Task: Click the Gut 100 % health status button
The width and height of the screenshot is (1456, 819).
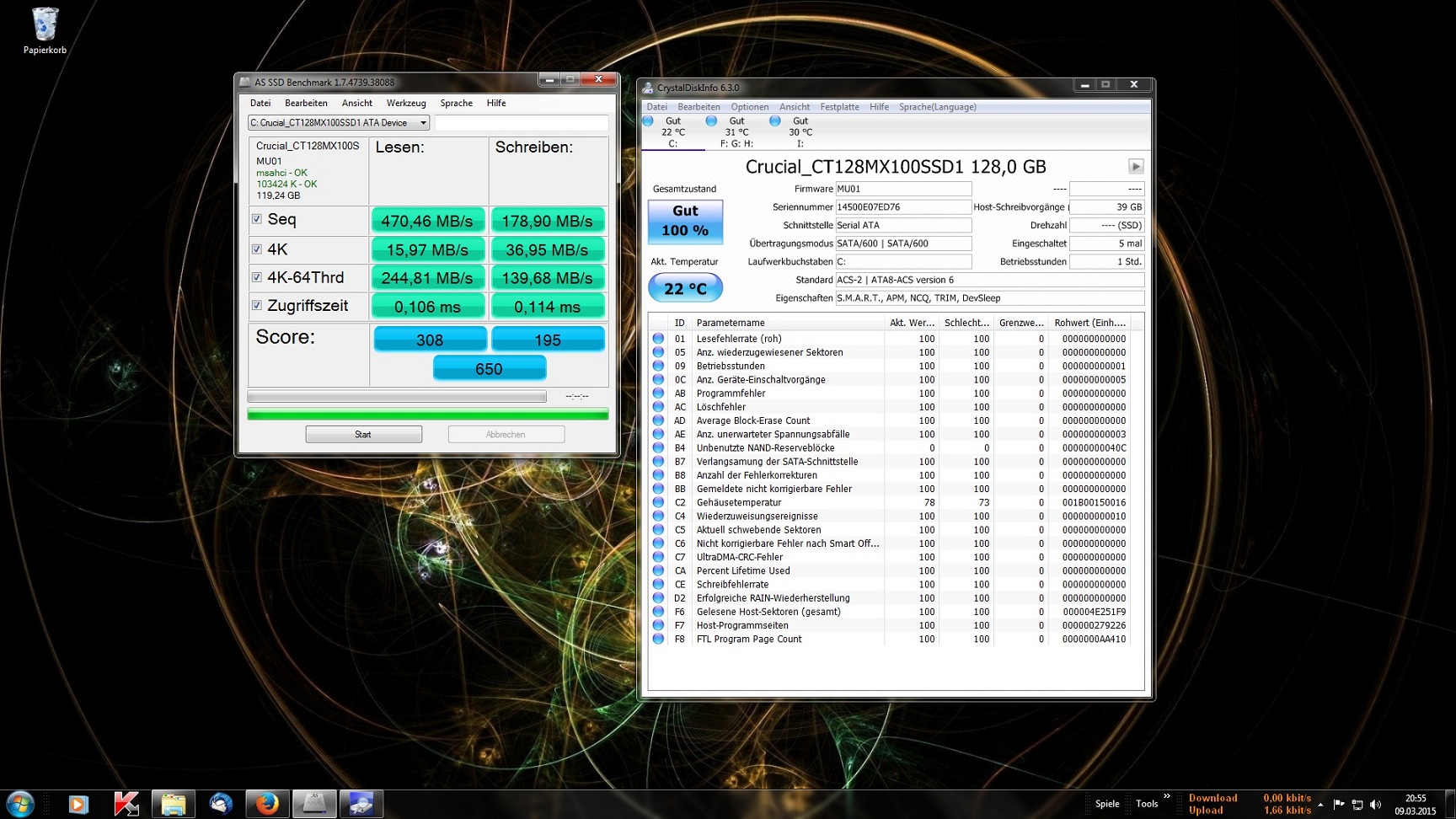Action: [x=685, y=221]
